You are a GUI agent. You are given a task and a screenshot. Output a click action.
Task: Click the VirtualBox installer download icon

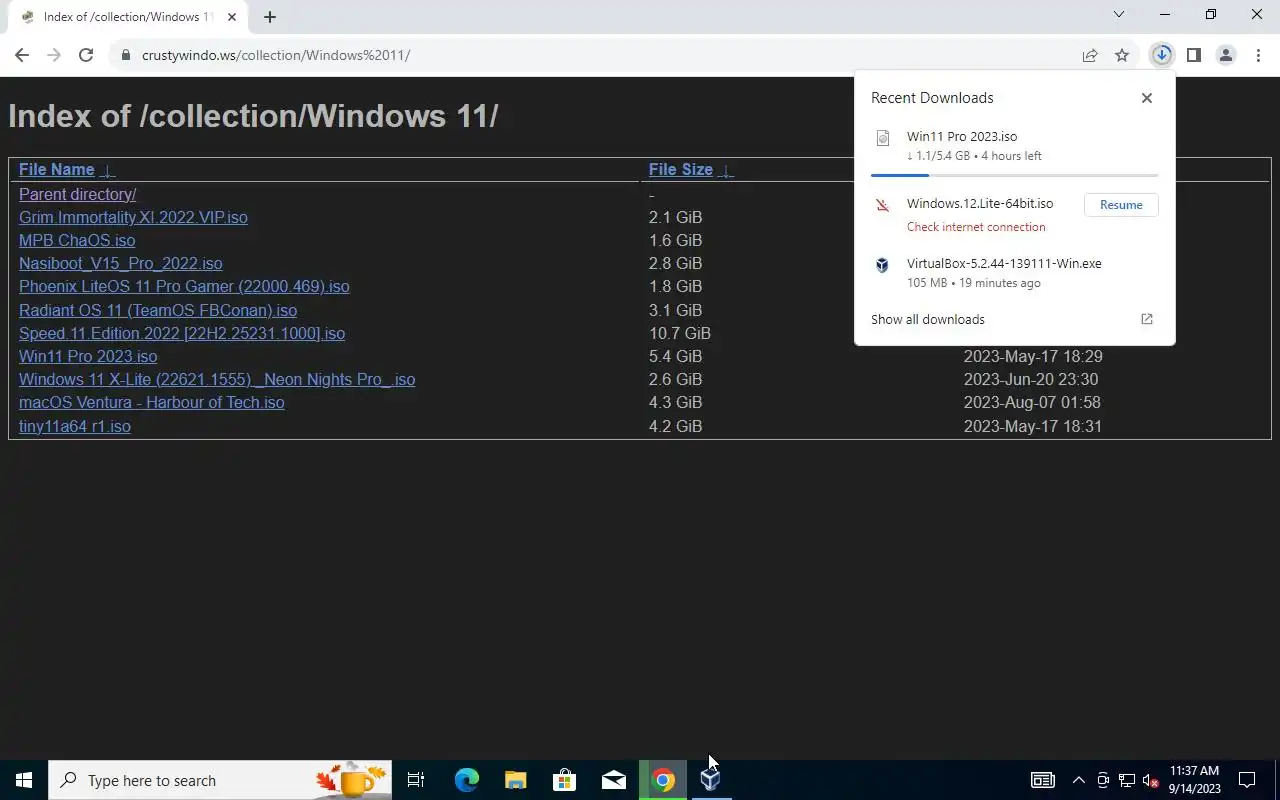(882, 265)
